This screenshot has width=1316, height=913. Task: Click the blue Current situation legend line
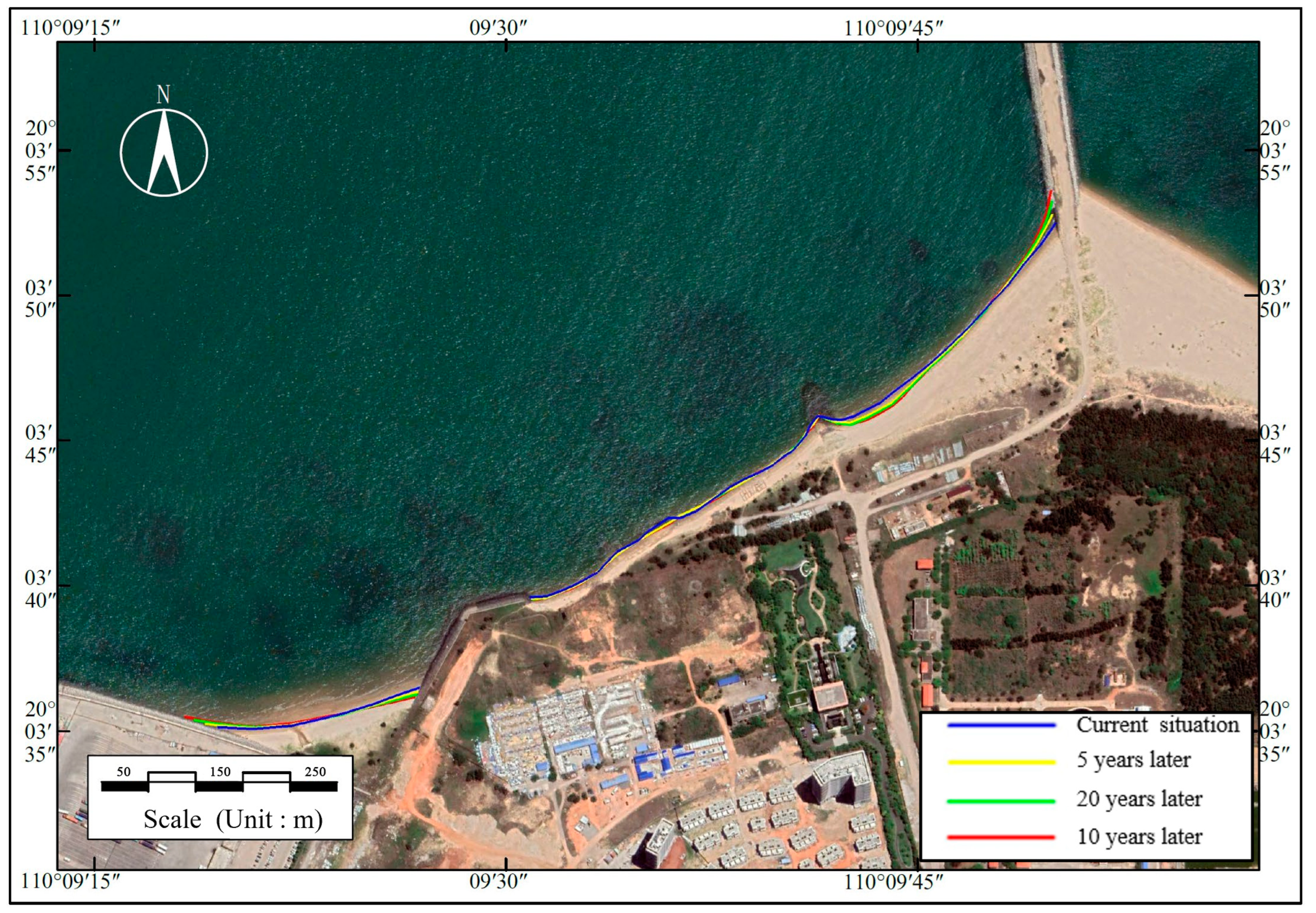pos(1001,725)
